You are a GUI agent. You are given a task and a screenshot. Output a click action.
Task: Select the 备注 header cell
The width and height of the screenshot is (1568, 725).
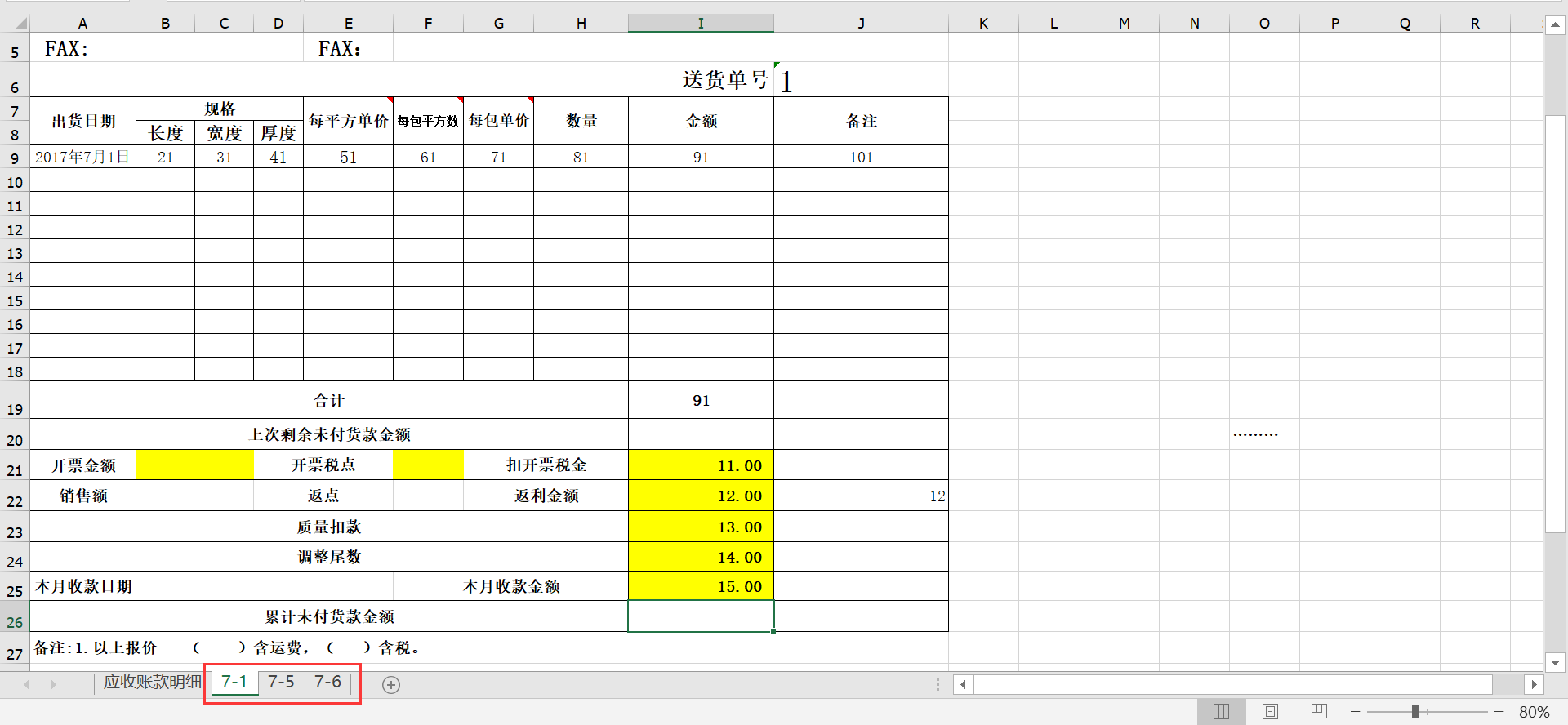pos(861,121)
